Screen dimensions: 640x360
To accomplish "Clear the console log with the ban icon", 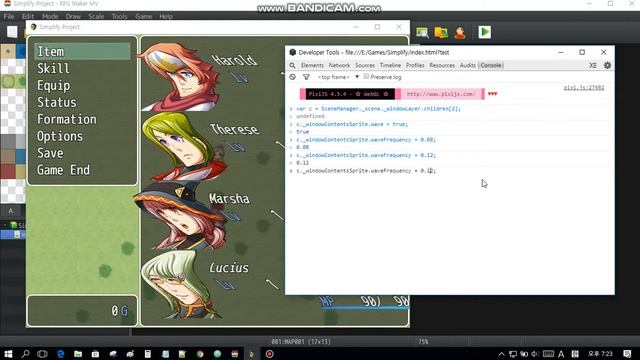I will tap(292, 77).
